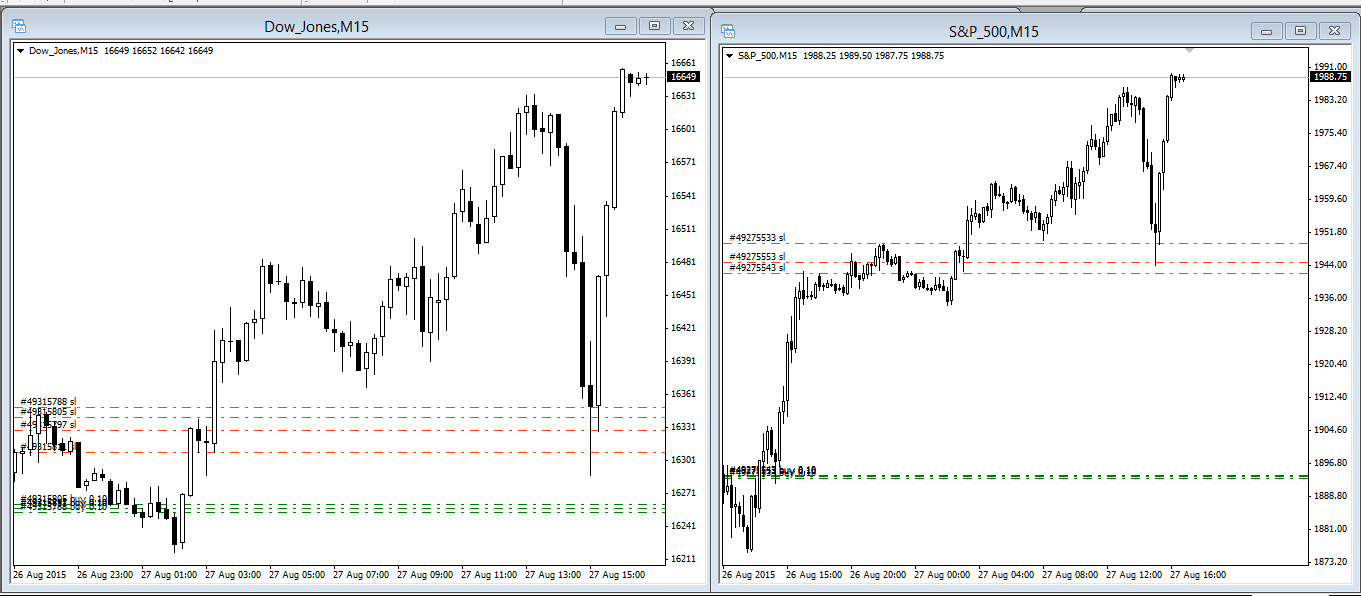
Task: Click 26 Aug 15:00 on S&P 500 time axis
Action: [815, 575]
